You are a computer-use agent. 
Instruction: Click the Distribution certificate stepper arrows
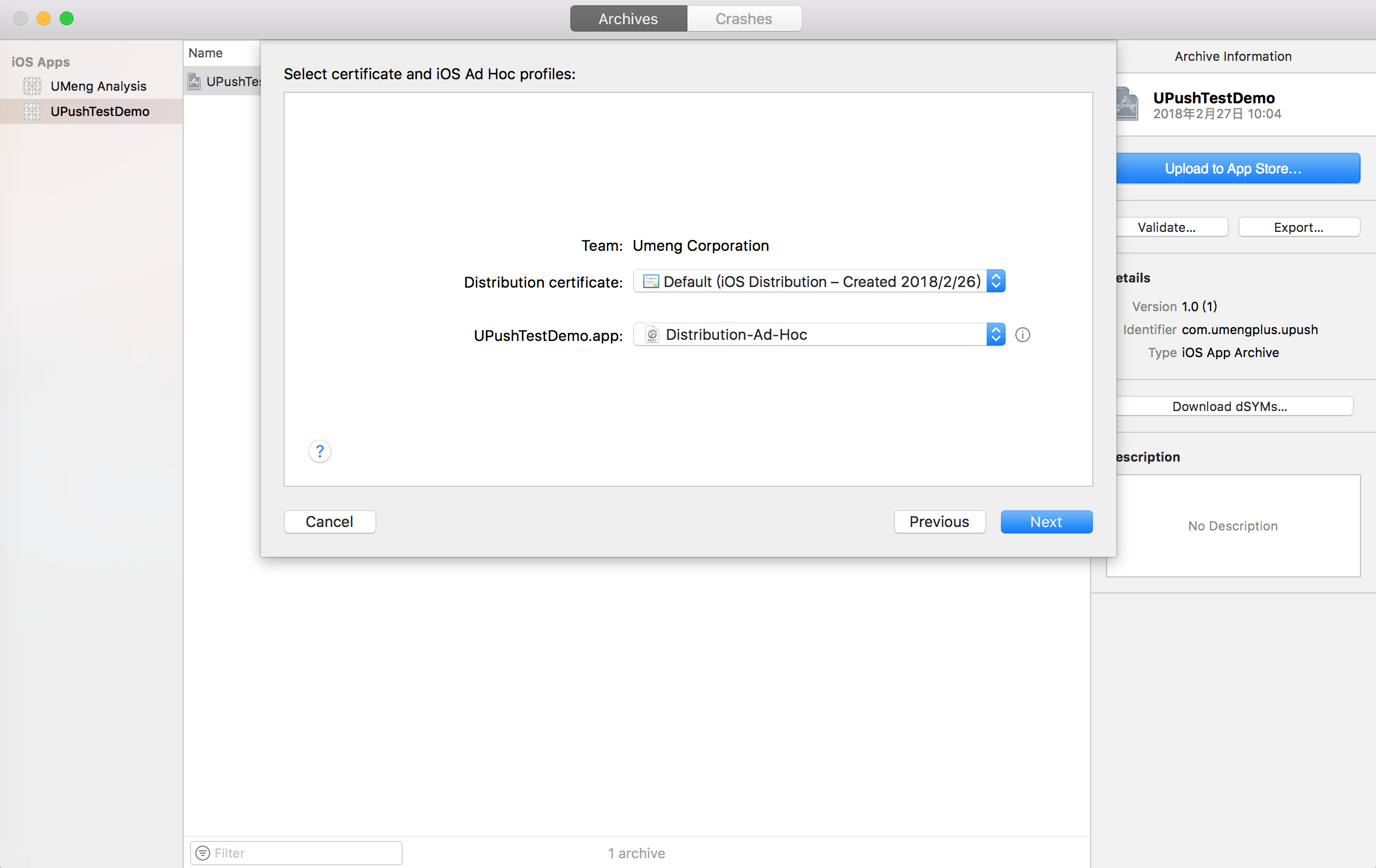point(996,281)
